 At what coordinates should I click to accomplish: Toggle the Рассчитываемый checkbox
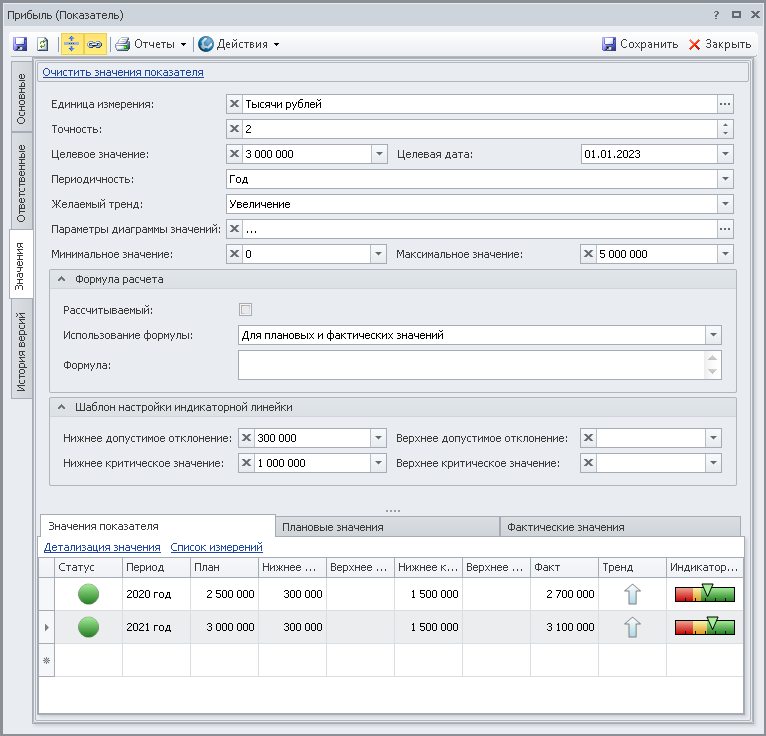tap(245, 310)
